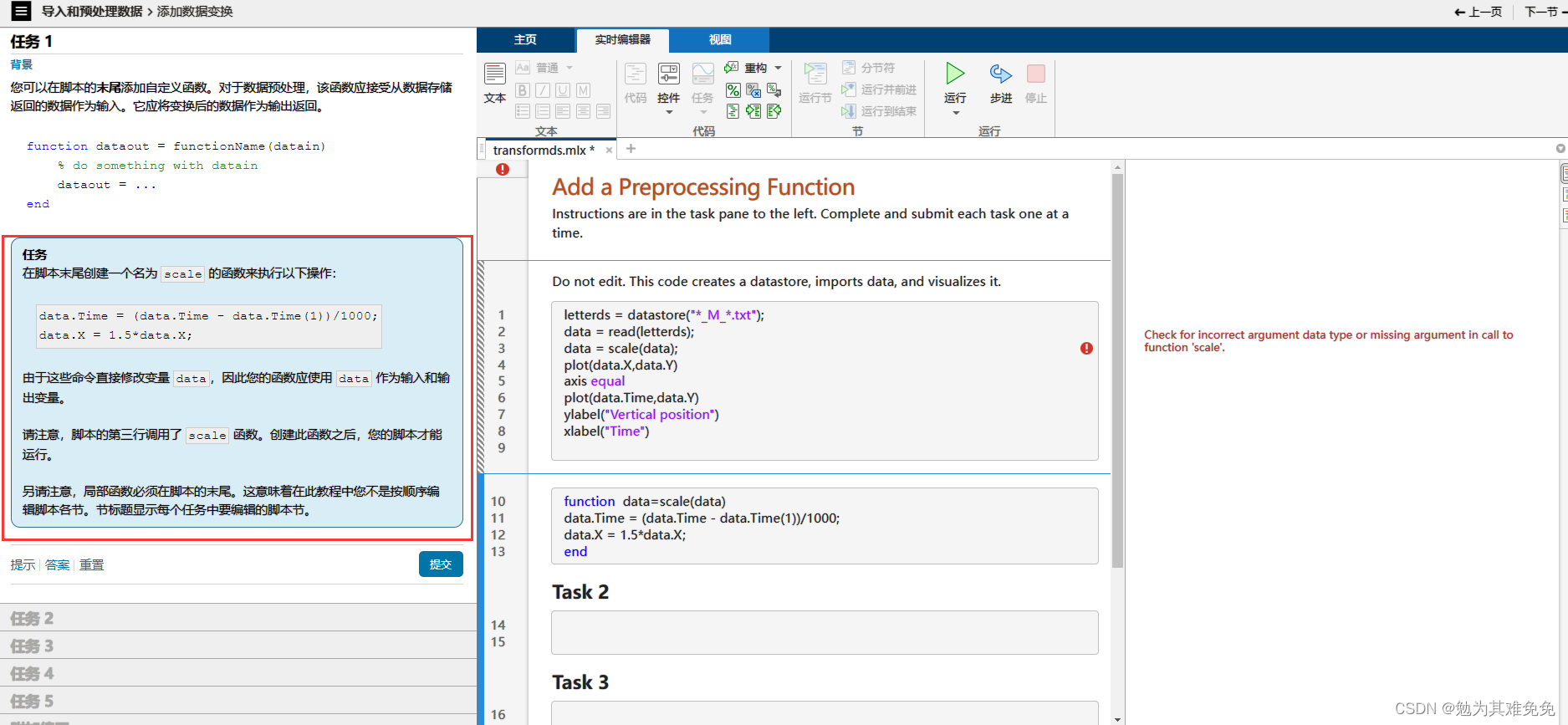
Task: Select output on right view icon
Action: (x=1564, y=174)
